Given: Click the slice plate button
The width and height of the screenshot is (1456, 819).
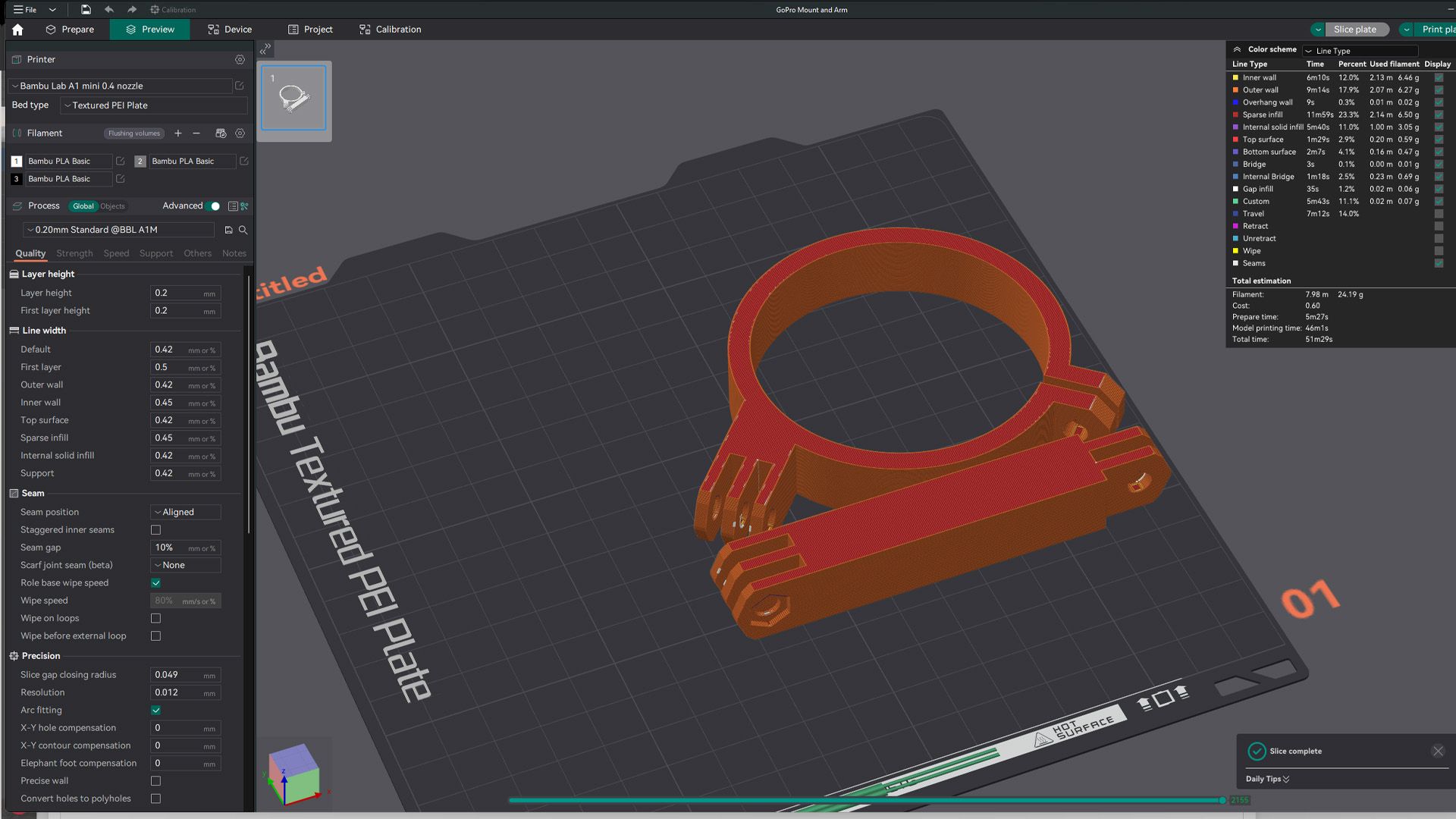Looking at the screenshot, I should click(x=1354, y=29).
